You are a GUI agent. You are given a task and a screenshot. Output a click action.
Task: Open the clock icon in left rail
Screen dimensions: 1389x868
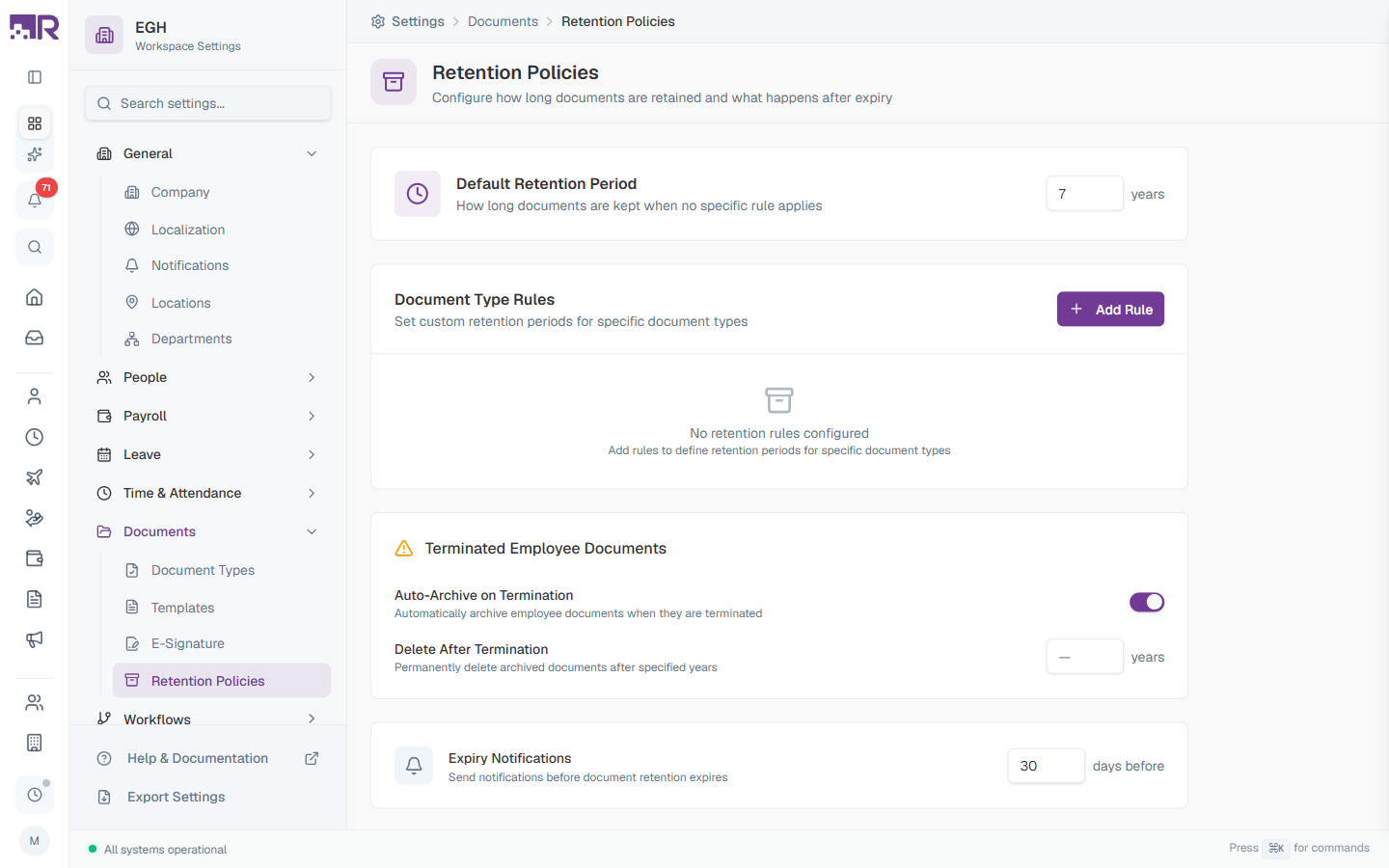click(35, 437)
